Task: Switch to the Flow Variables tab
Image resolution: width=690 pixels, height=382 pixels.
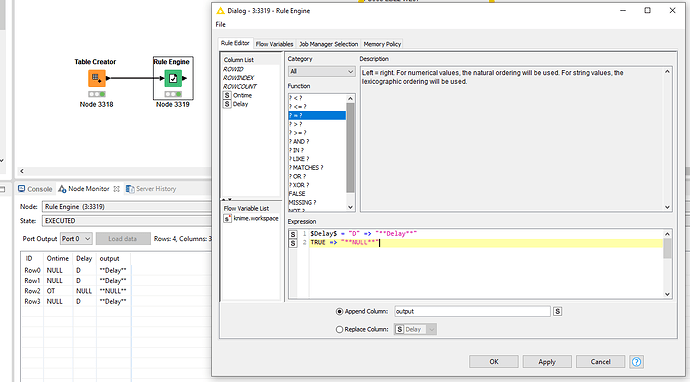Action: [274, 44]
